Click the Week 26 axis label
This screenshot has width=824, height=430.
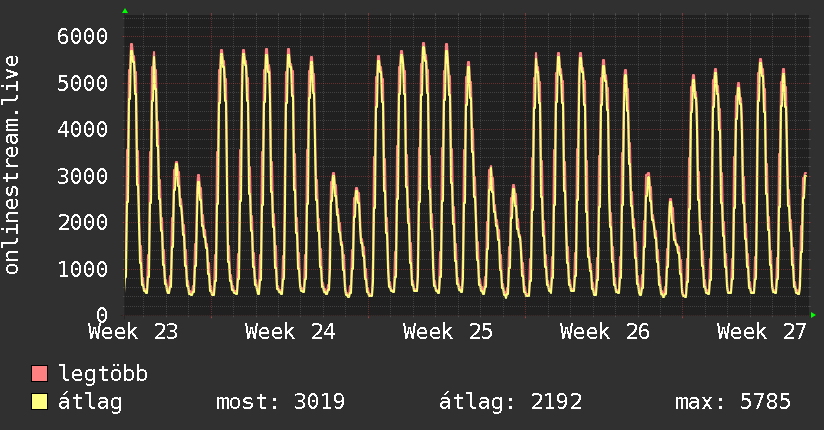point(605,332)
